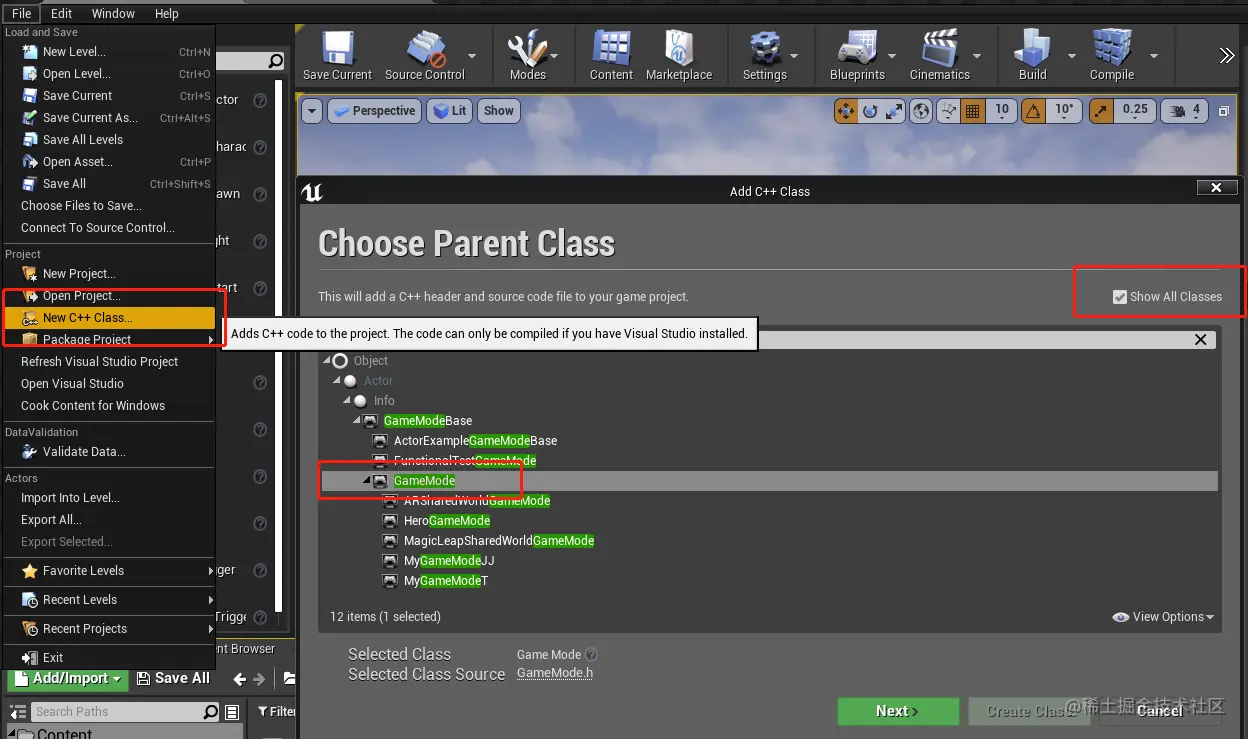Open viewport options dropdown arrow

[312, 111]
